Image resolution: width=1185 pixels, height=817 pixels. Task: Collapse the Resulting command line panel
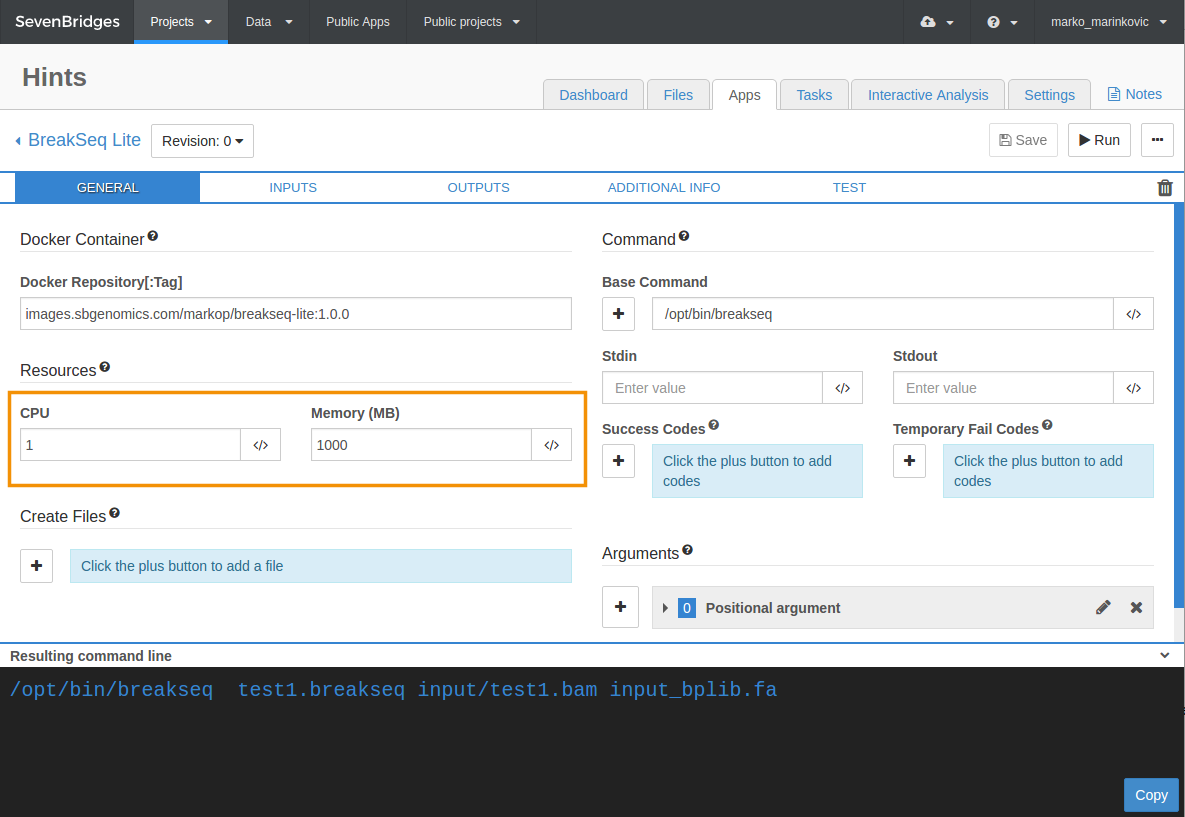point(1165,656)
